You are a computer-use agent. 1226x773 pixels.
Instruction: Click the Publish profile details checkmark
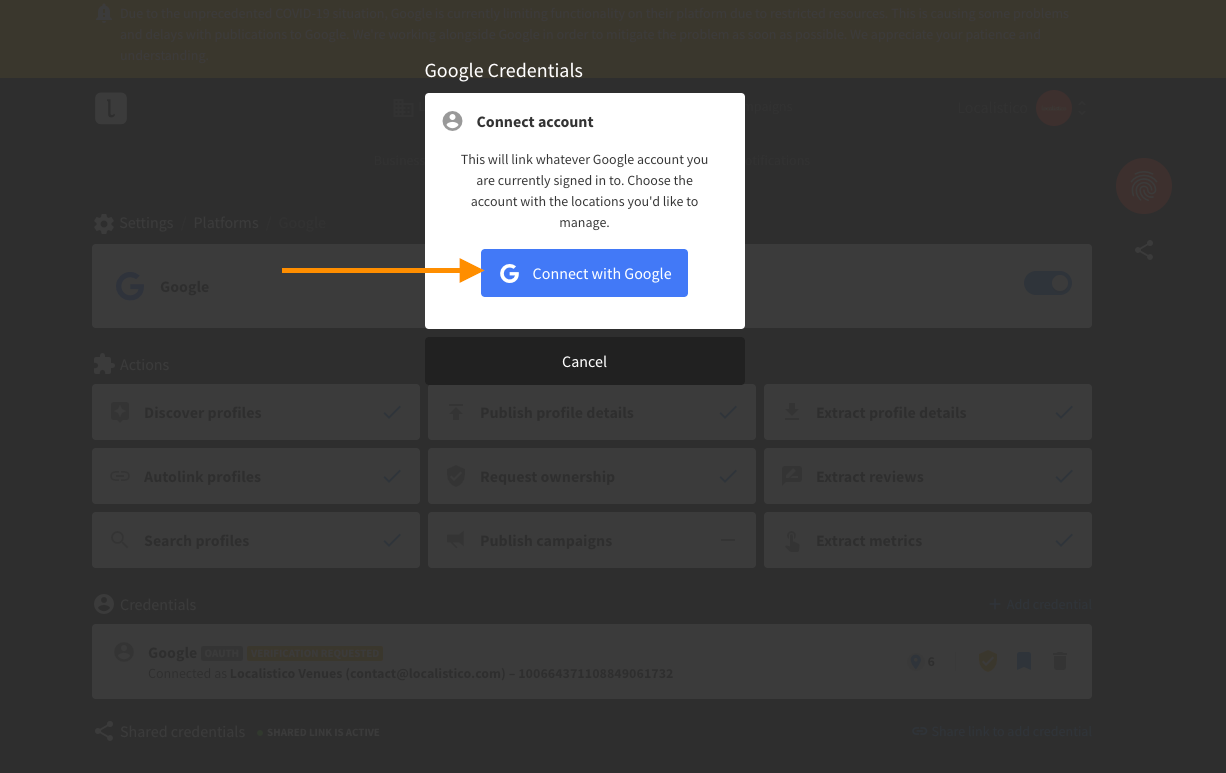point(728,412)
